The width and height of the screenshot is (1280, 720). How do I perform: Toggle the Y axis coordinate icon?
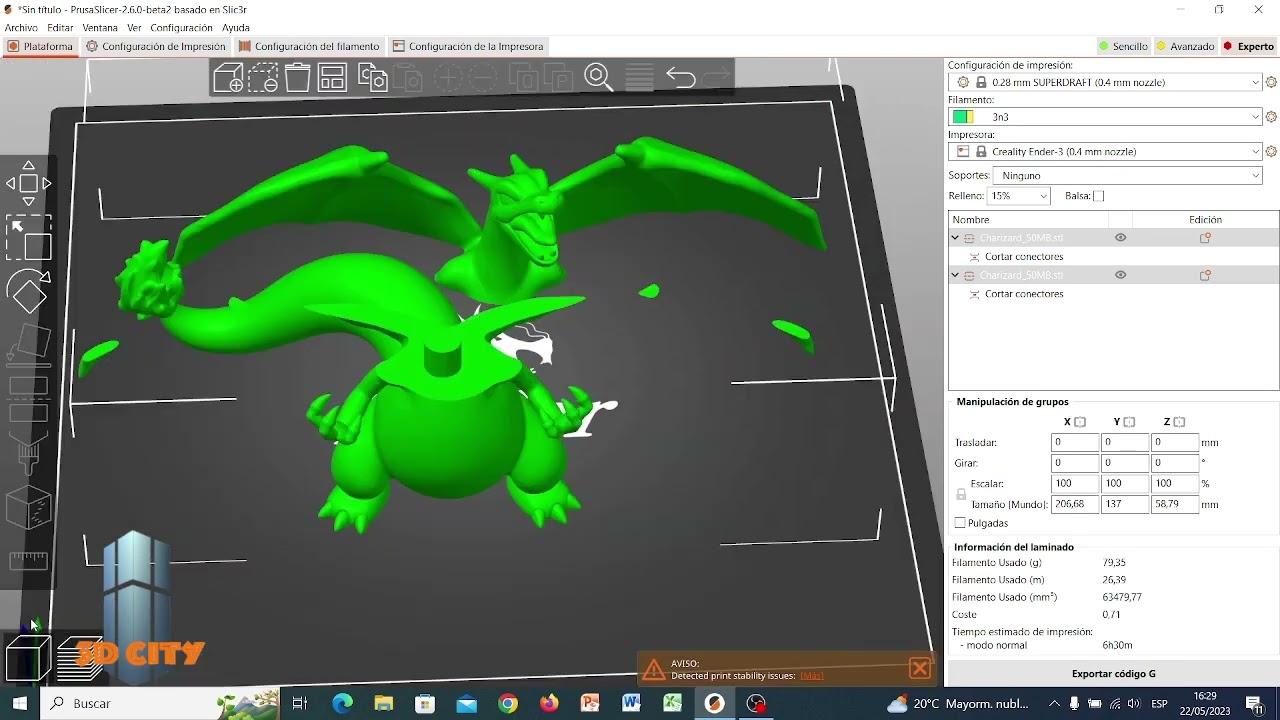point(1129,422)
